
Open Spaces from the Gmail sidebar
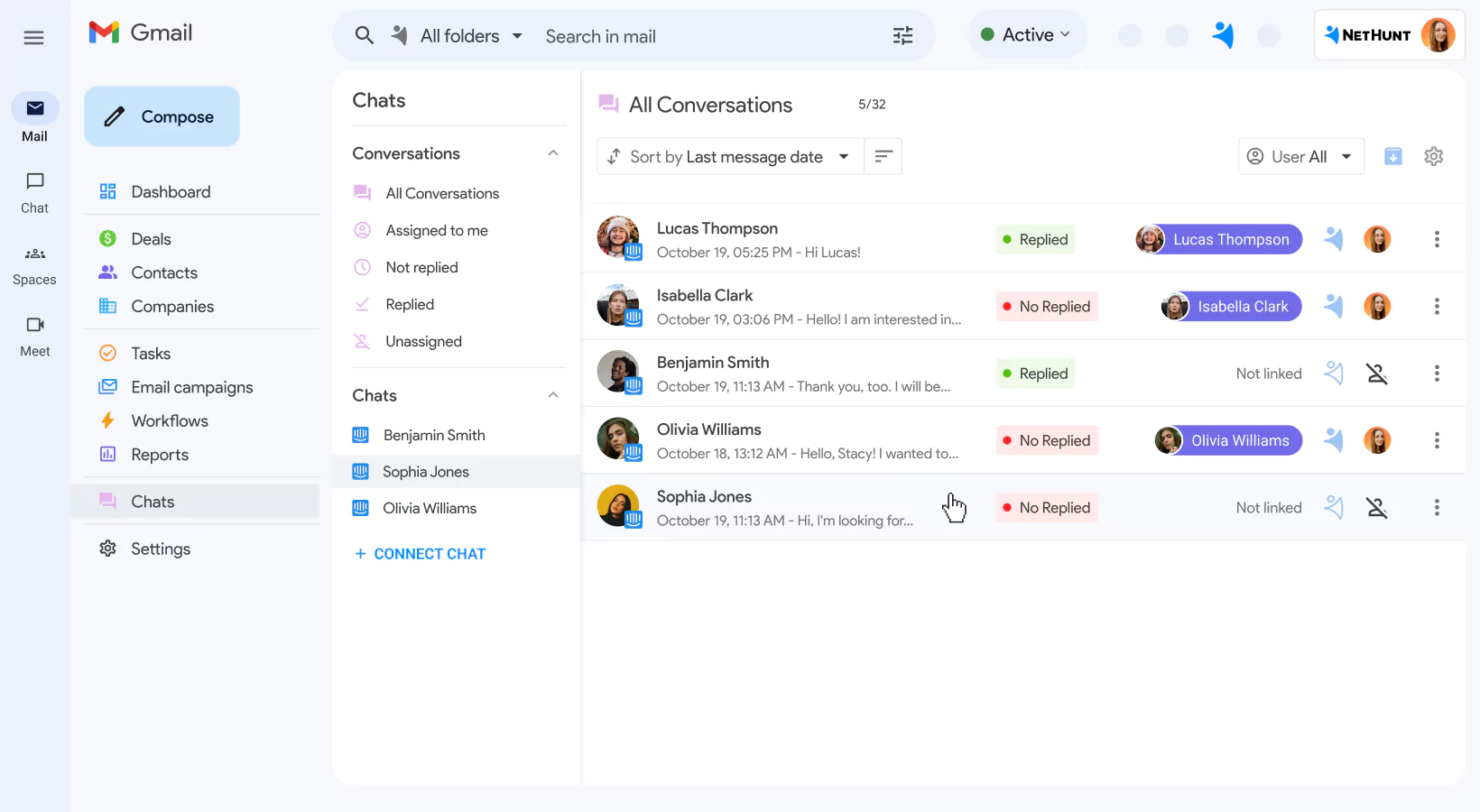pos(34,264)
